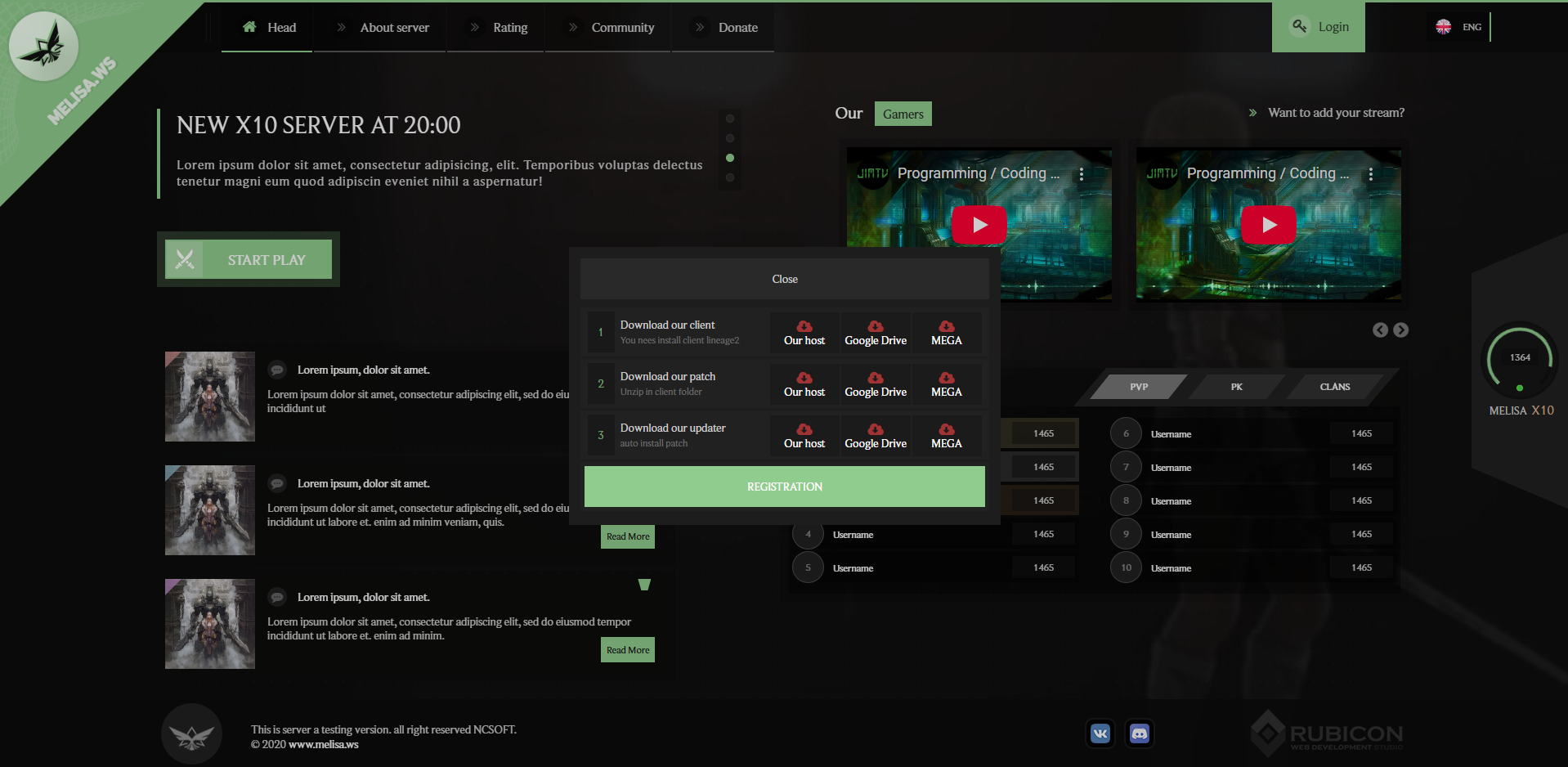Click the green REGISTRATION button

pos(784,487)
